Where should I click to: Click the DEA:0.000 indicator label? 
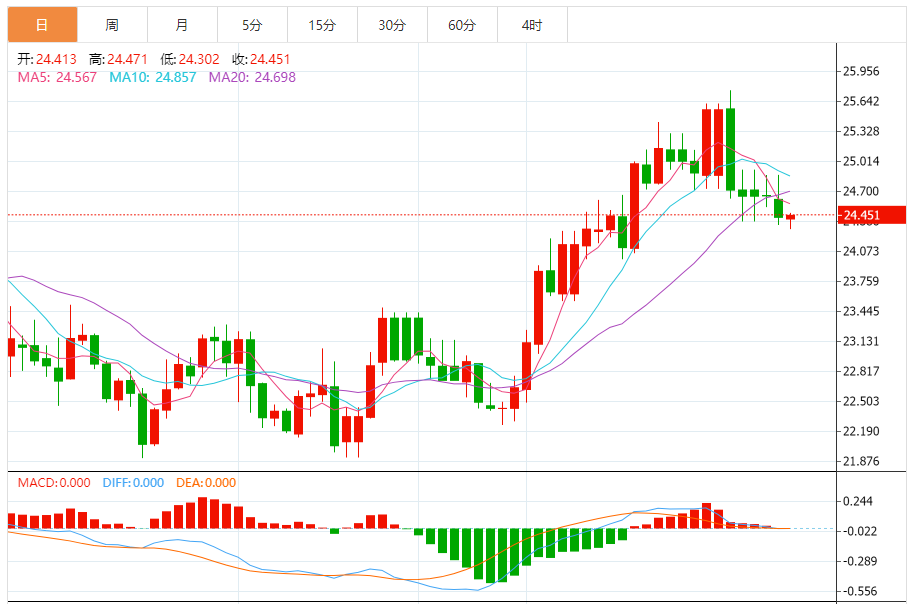point(206,483)
